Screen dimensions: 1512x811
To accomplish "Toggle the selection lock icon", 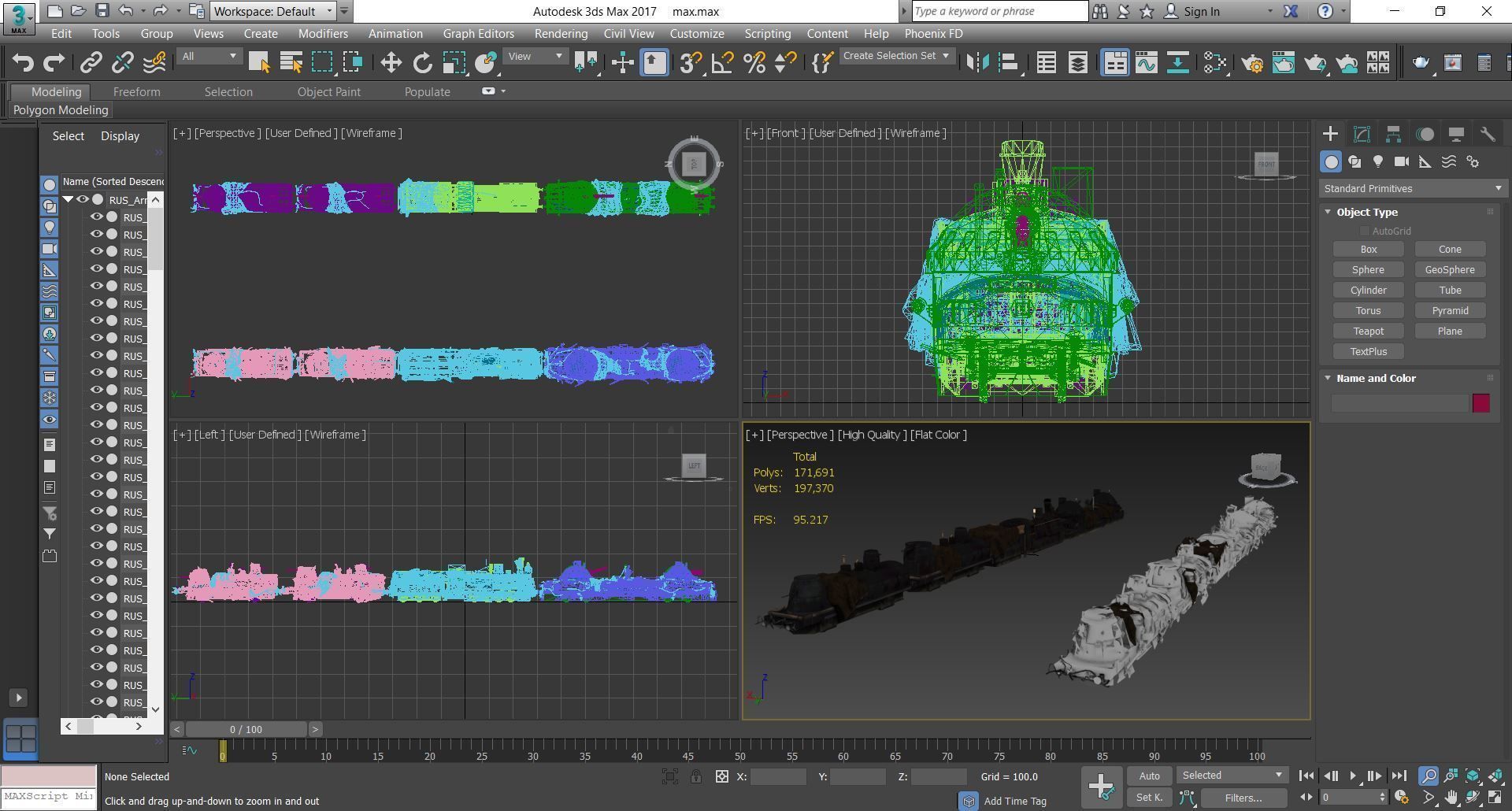I will [x=696, y=776].
